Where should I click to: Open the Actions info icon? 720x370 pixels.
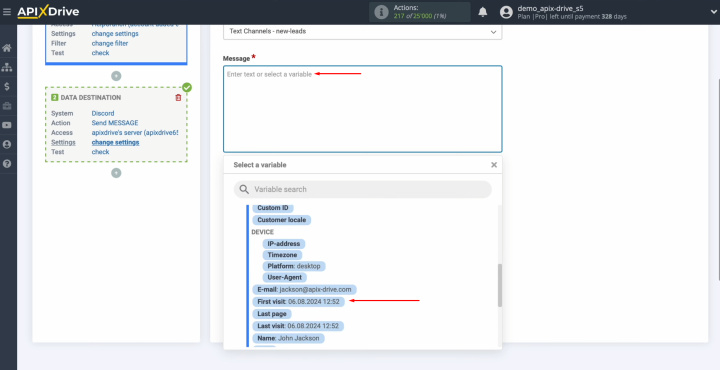(x=381, y=12)
